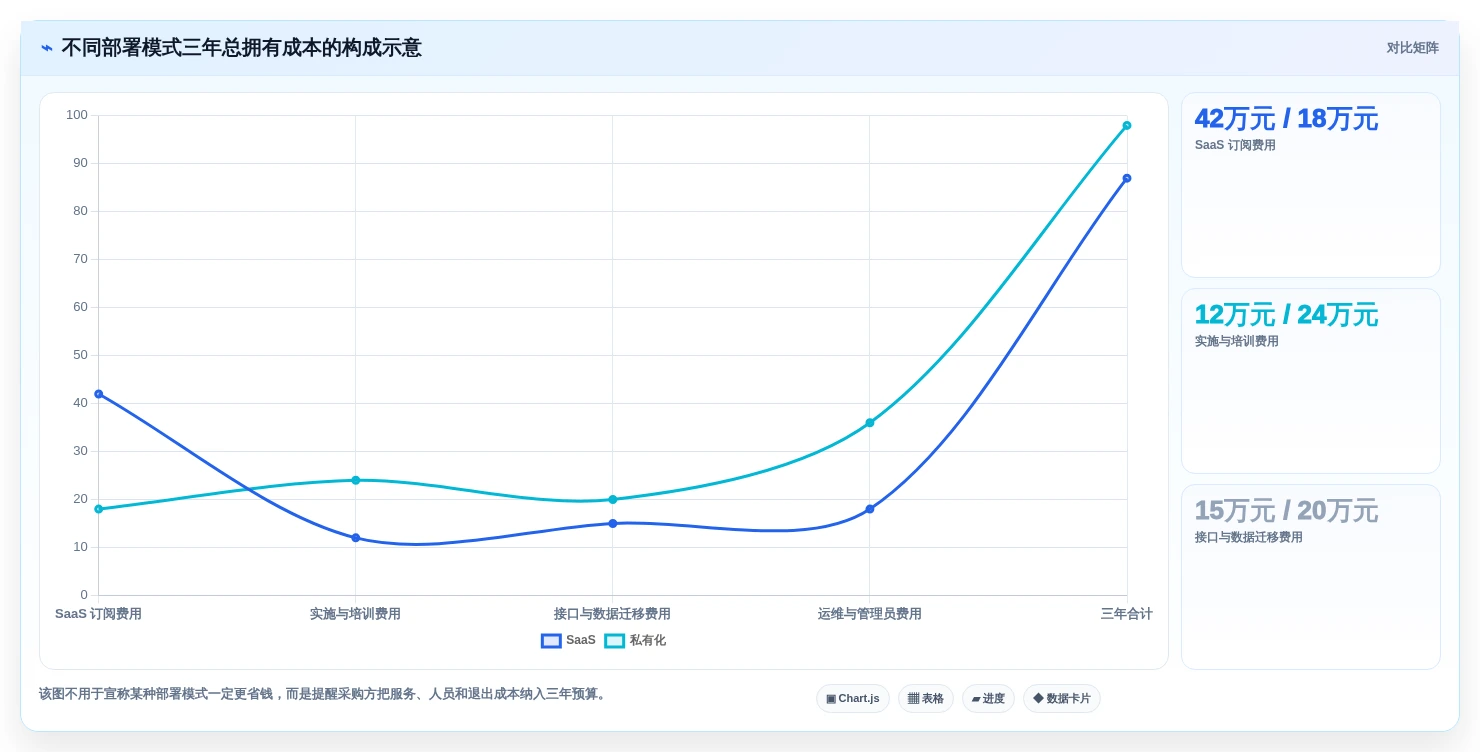Viewport: 1480px width, 752px height.
Task: Click the SaaS legend color box
Action: (551, 641)
